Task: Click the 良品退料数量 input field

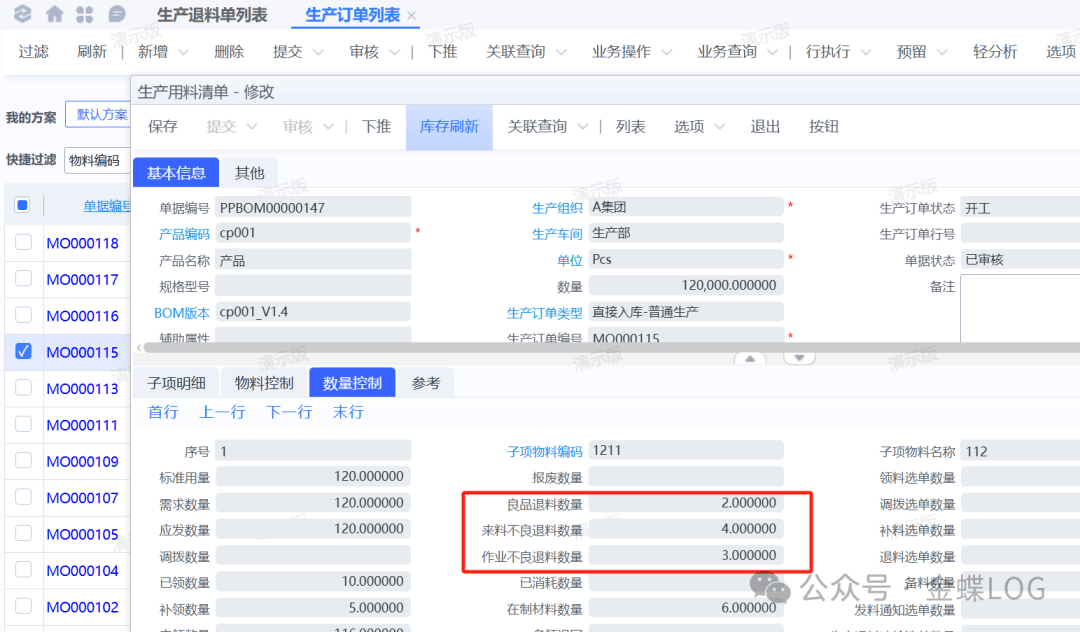Action: [x=685, y=503]
